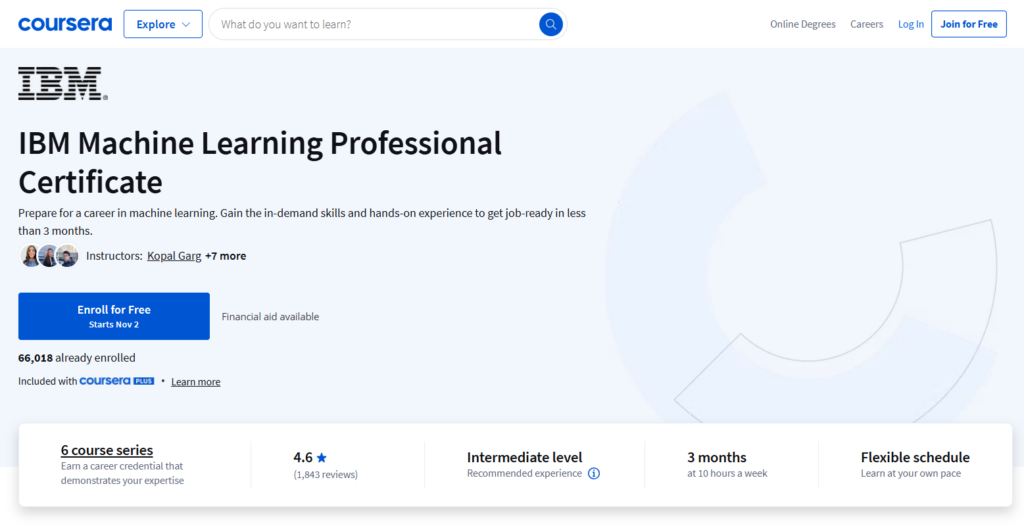Click the 'Learn at your own pace' text
Screen dimensions: 1024x528
(x=910, y=473)
